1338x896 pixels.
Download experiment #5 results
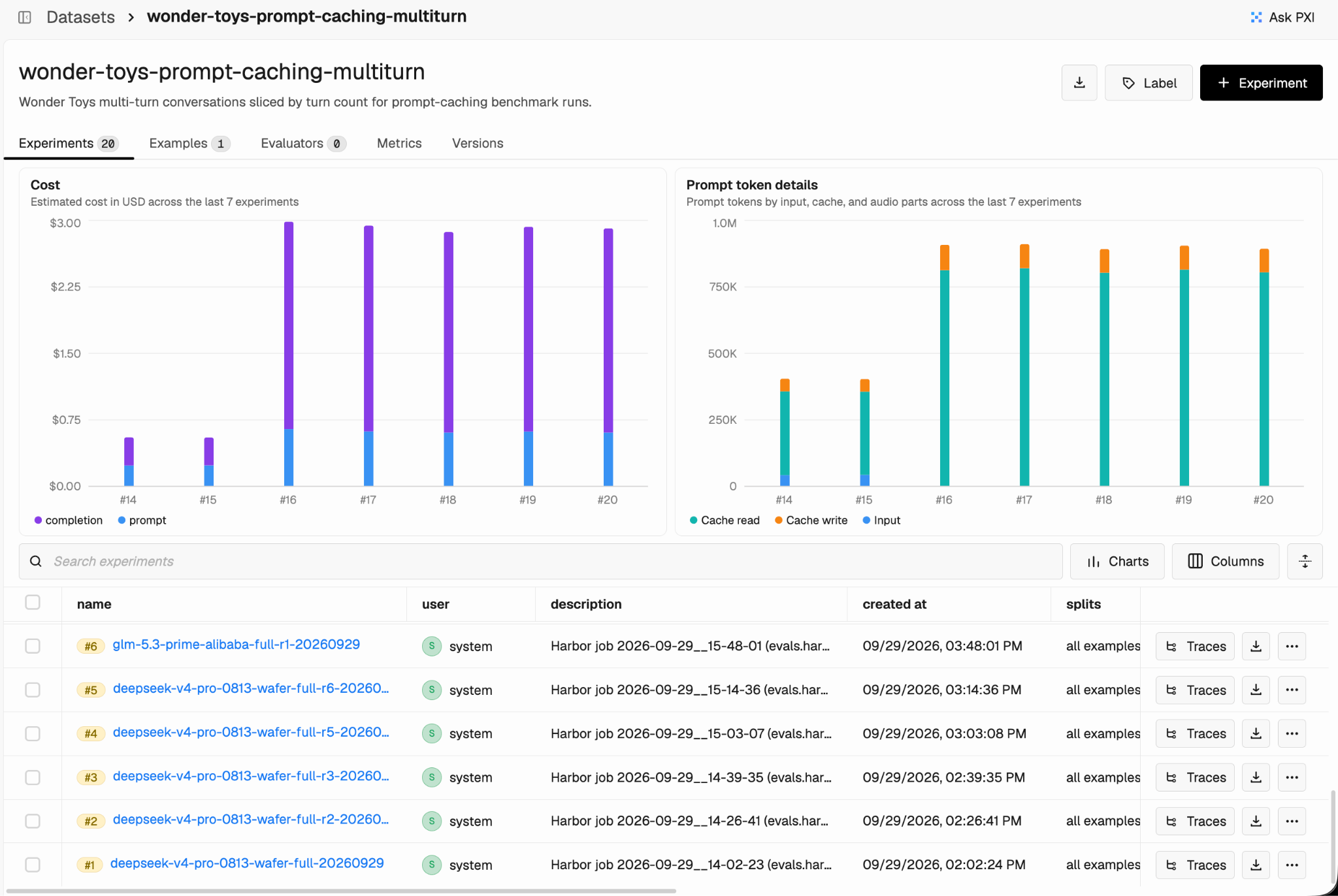click(x=1256, y=690)
